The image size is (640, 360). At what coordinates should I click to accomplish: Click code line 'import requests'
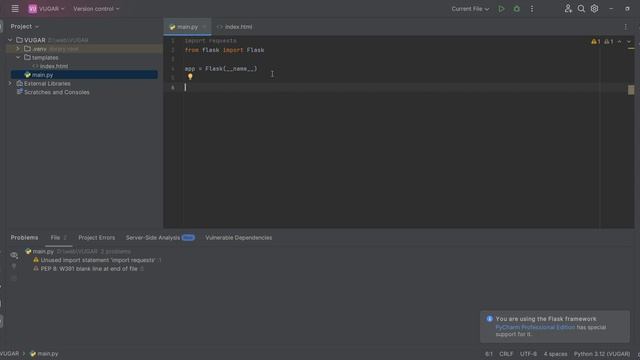[210, 41]
